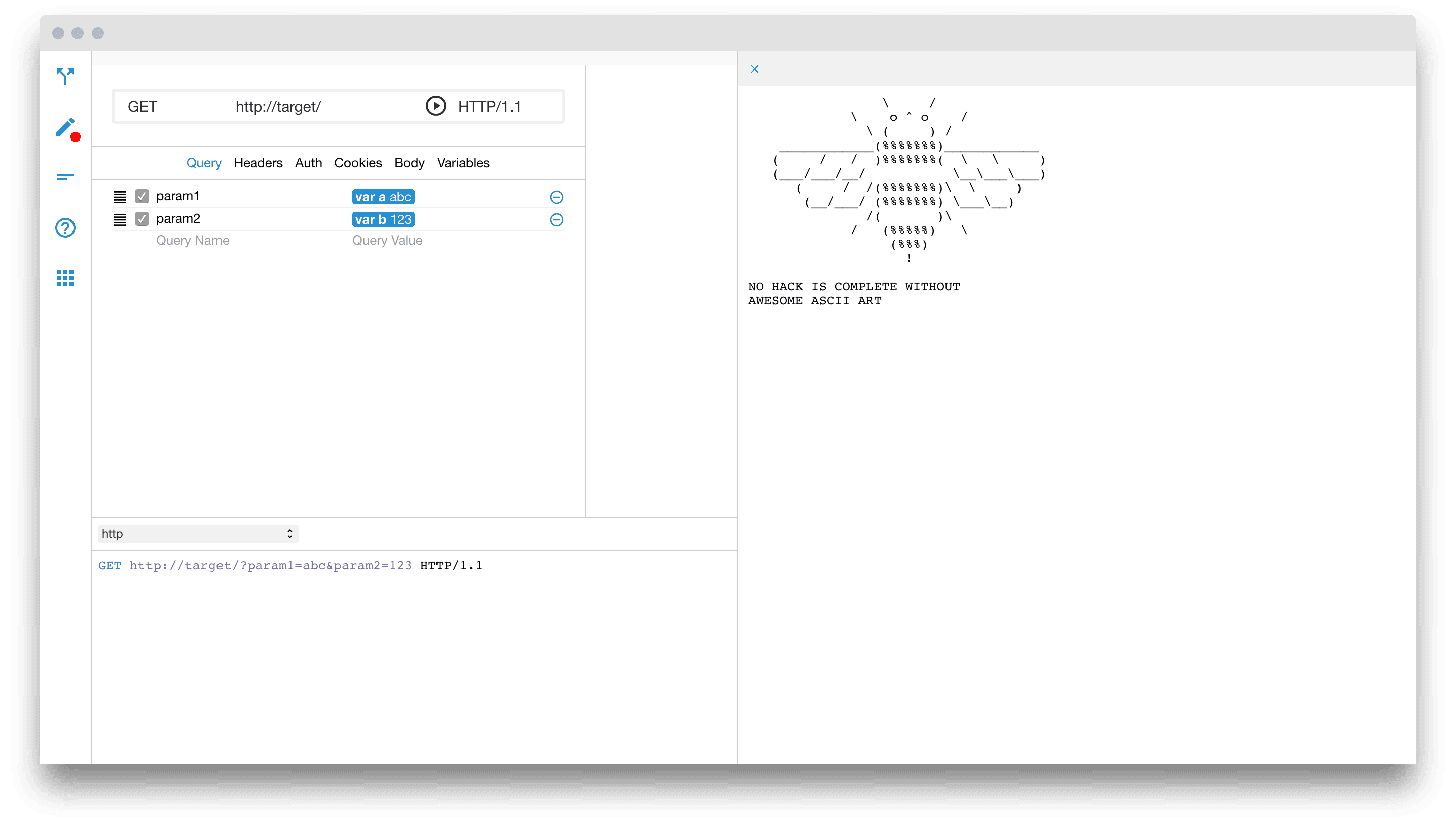Image resolution: width=1456 pixels, height=835 pixels.
Task: Uncheck the param1 checkbox
Action: pos(141,197)
